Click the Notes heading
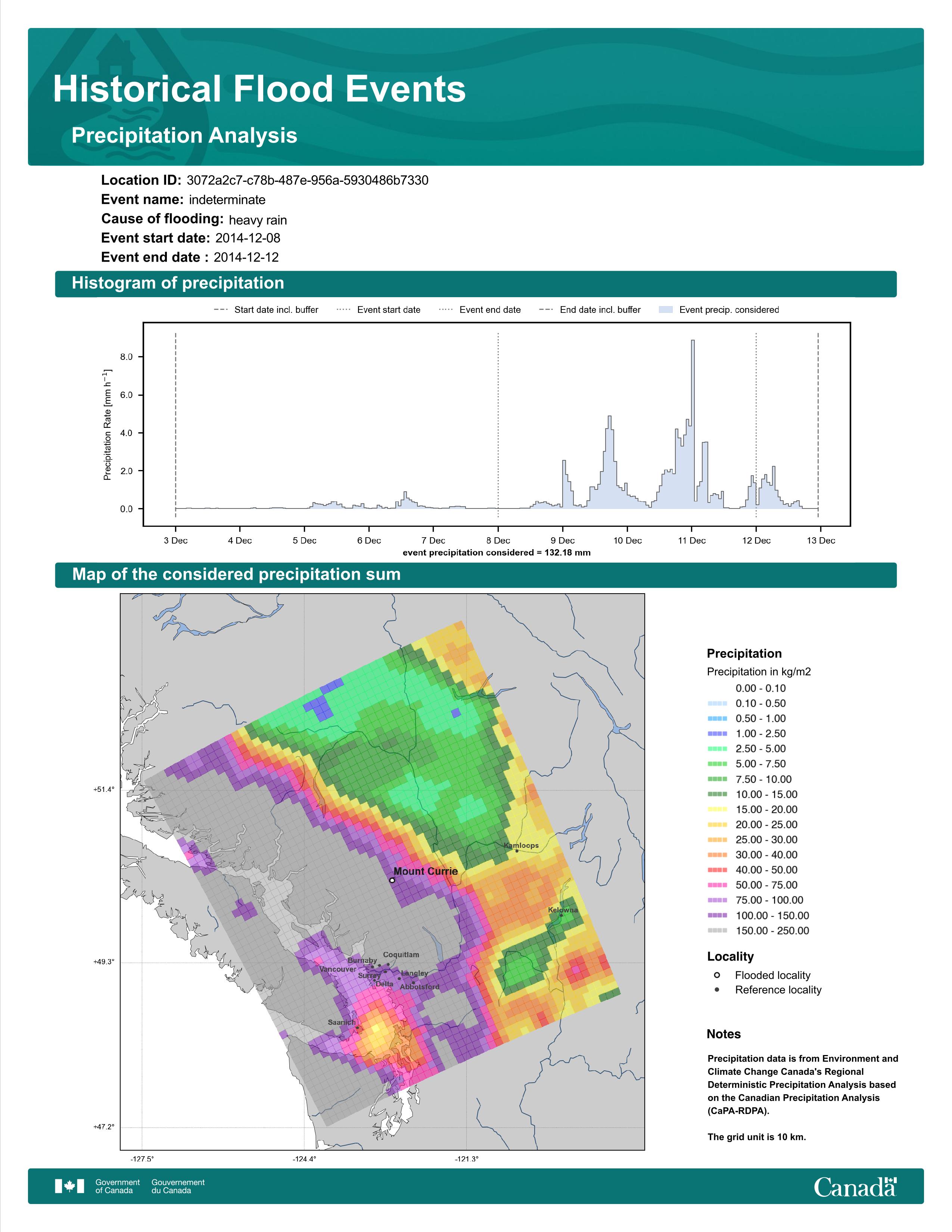952x1232 pixels. [x=724, y=1034]
